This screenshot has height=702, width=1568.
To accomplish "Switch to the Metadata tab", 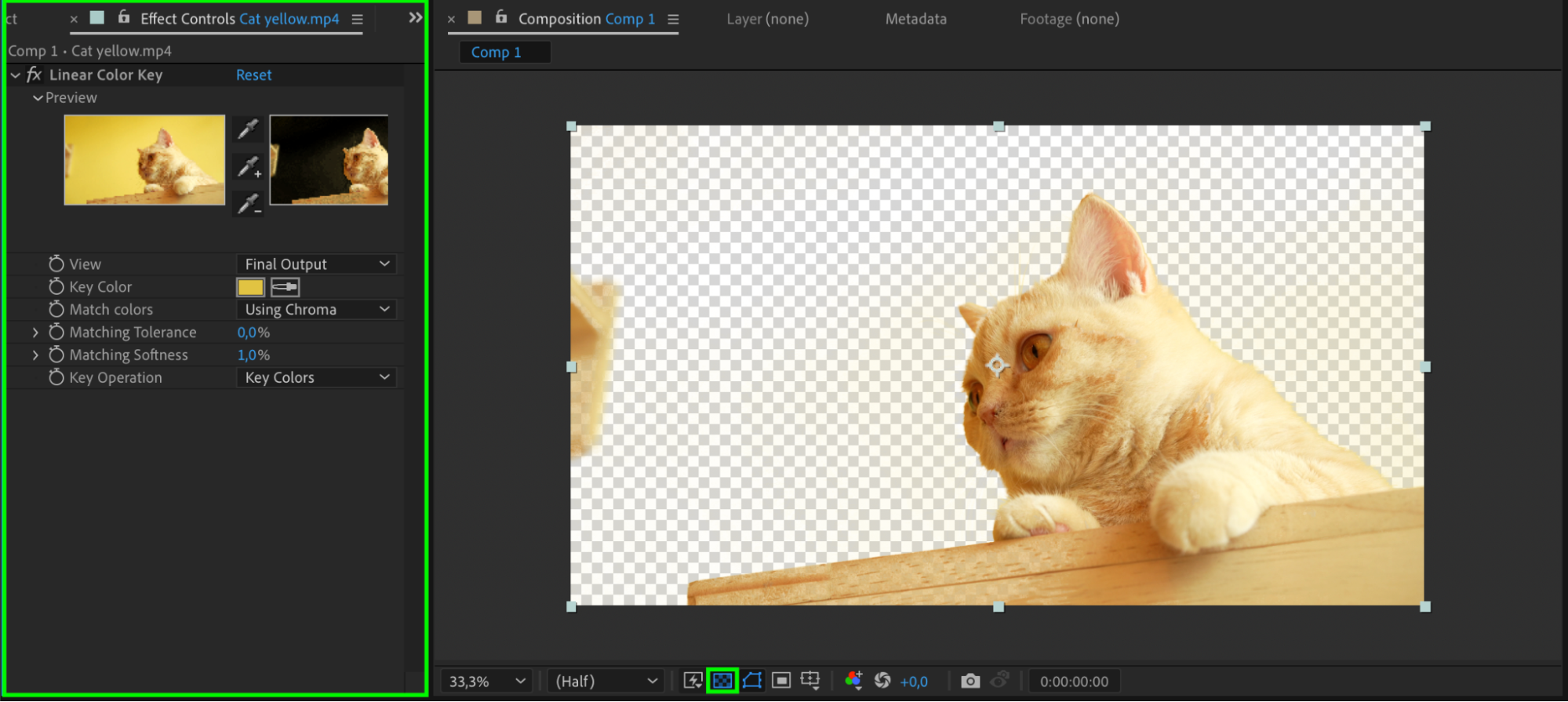I will (915, 19).
